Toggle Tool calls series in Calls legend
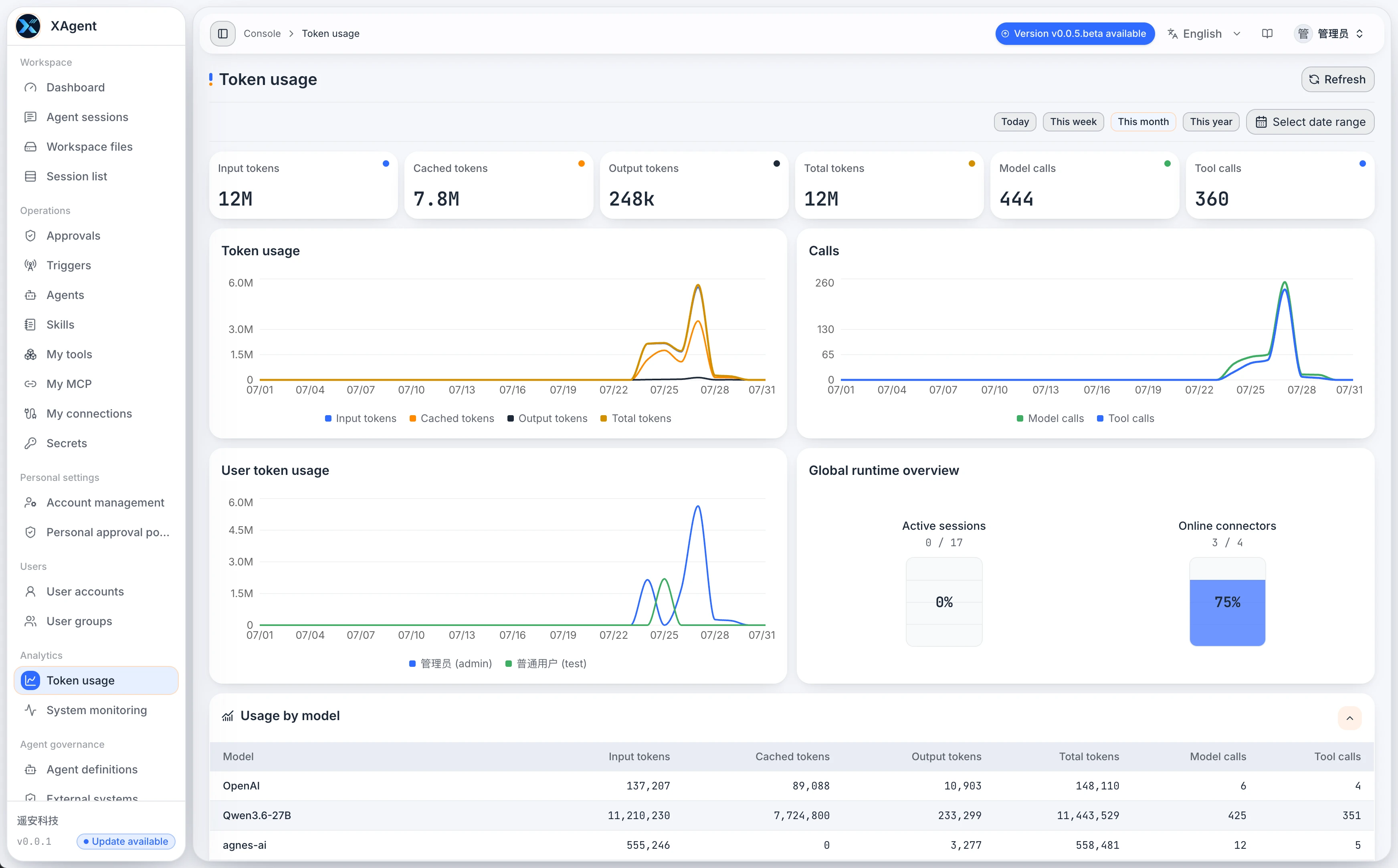 pyautogui.click(x=1125, y=418)
